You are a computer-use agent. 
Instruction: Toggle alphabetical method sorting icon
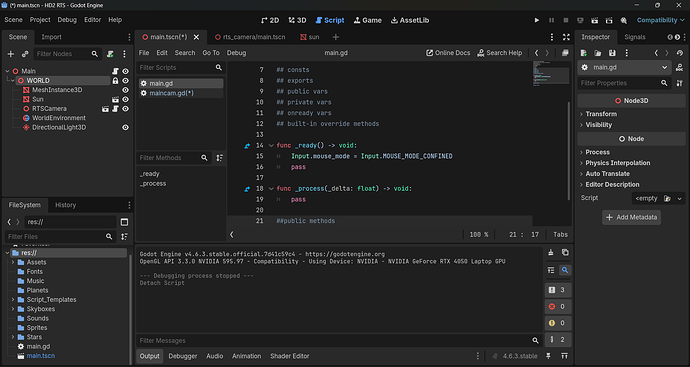pyautogui.click(x=220, y=158)
